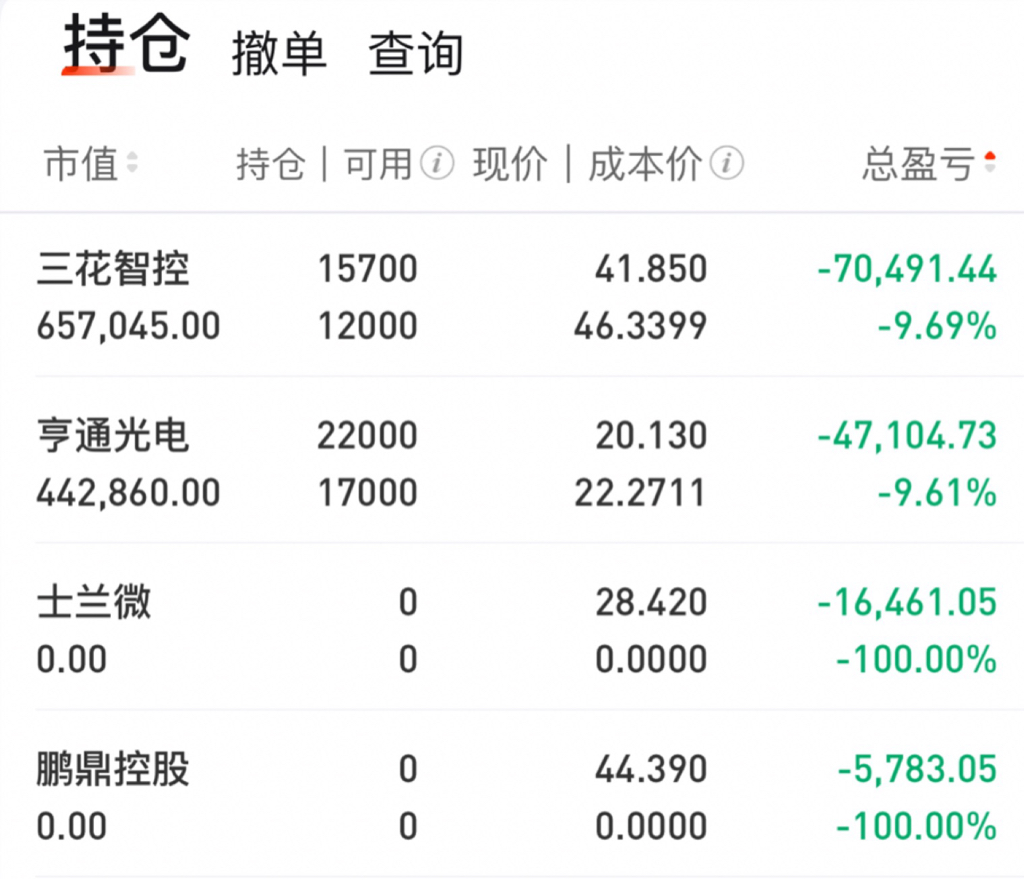Click the 现价 column header label

coord(510,164)
